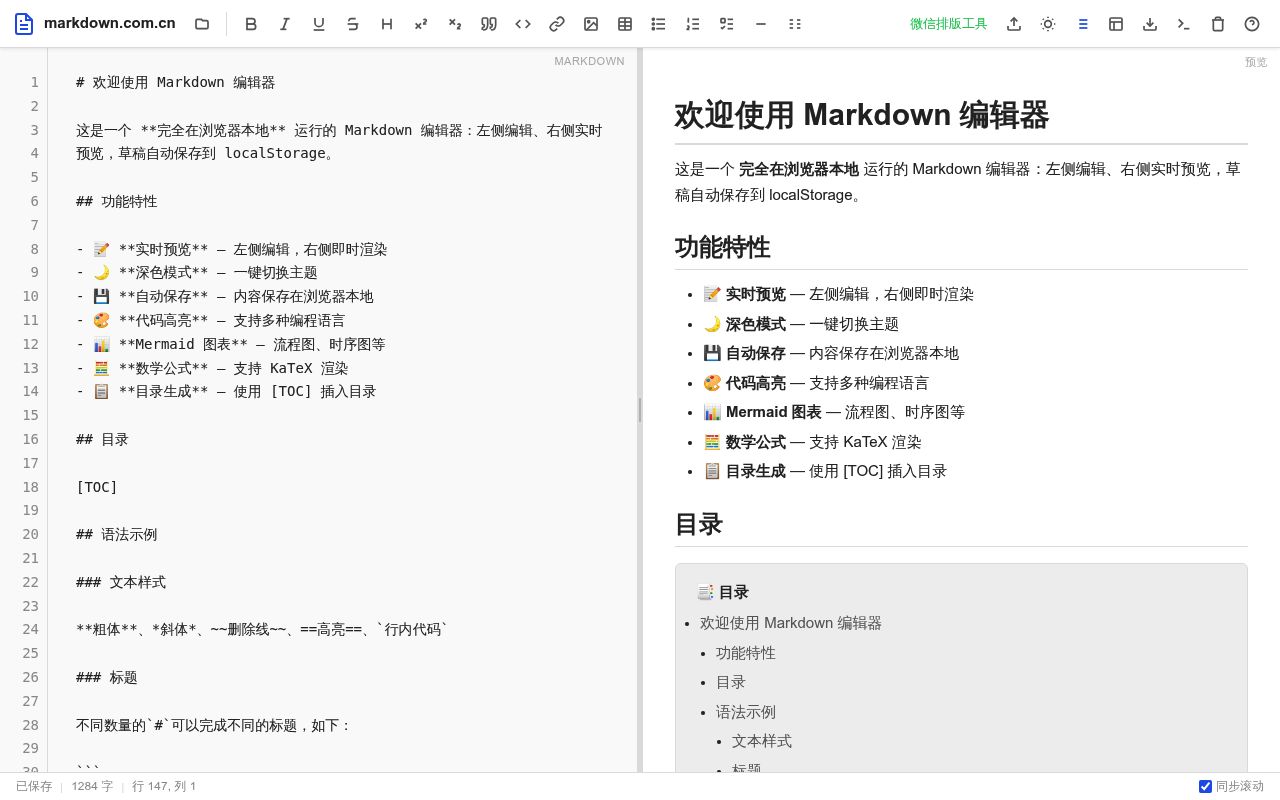1280x800 pixels.
Task: Click the grip dots toolbar icon
Action: 795,24
